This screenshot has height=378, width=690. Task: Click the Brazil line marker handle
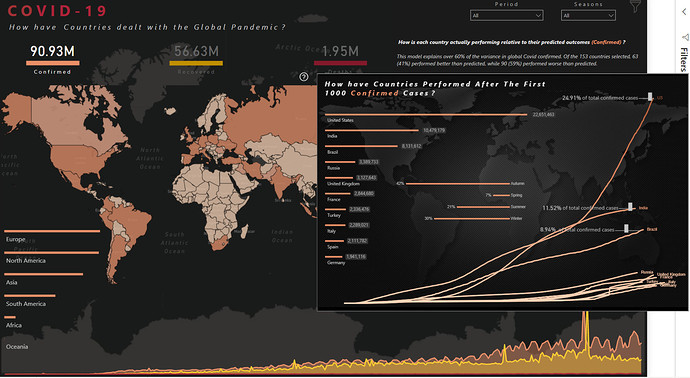pyautogui.click(x=626, y=228)
